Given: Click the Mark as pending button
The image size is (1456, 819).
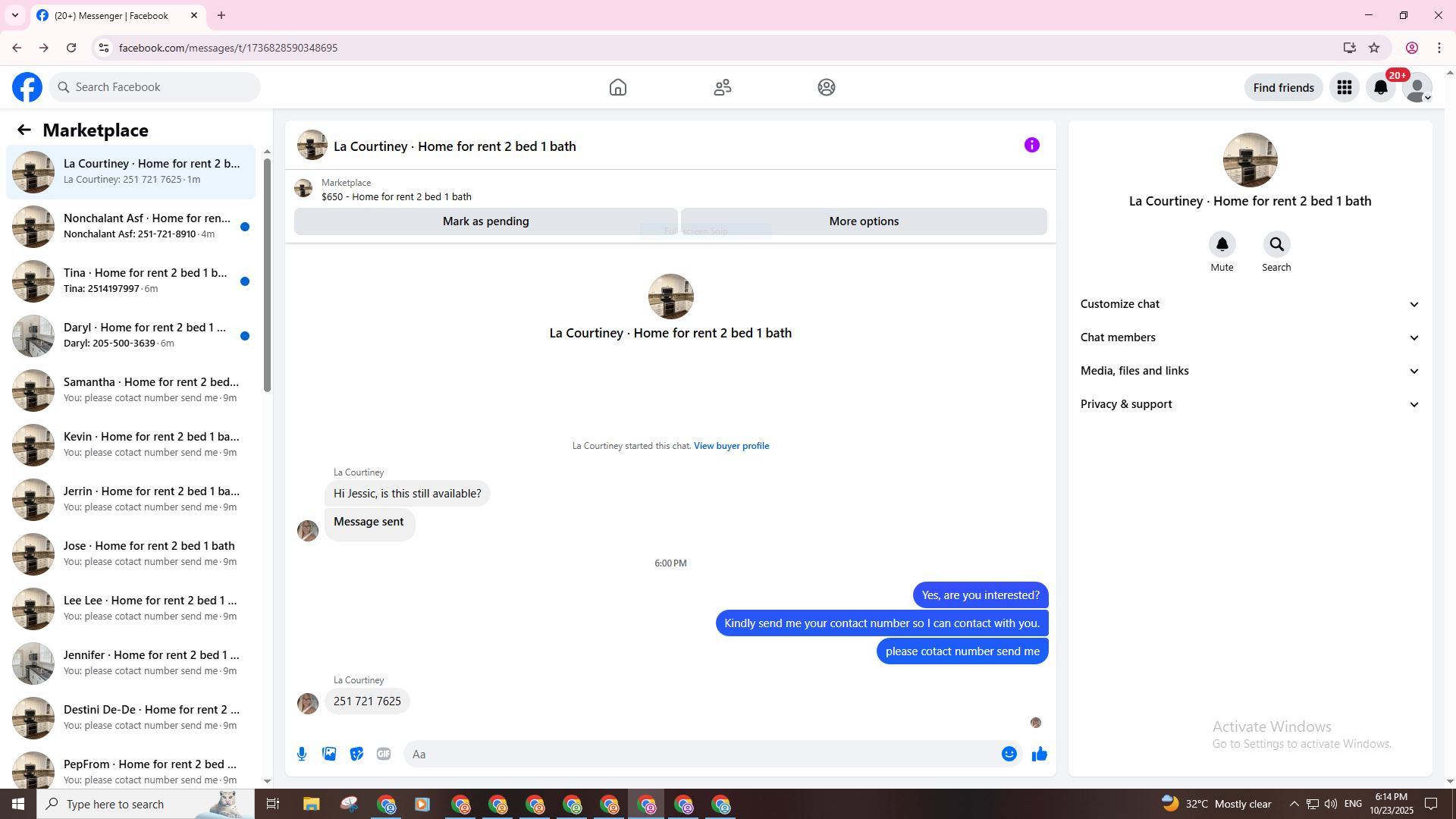Looking at the screenshot, I should (x=485, y=221).
